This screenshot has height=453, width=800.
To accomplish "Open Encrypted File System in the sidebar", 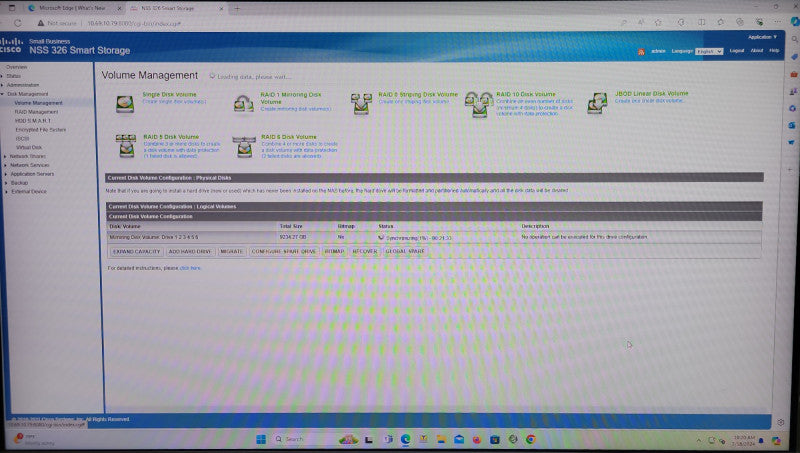I will pyautogui.click(x=41, y=130).
